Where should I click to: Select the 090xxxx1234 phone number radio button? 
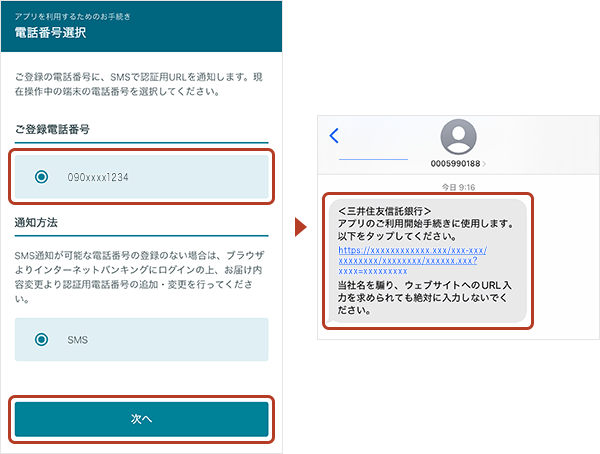[41, 177]
